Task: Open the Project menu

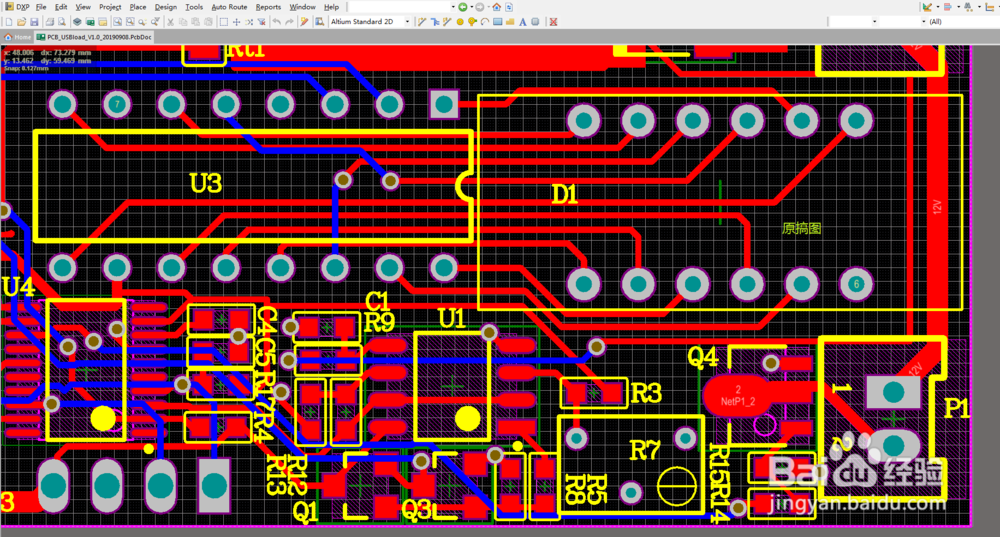Action: pyautogui.click(x=110, y=7)
